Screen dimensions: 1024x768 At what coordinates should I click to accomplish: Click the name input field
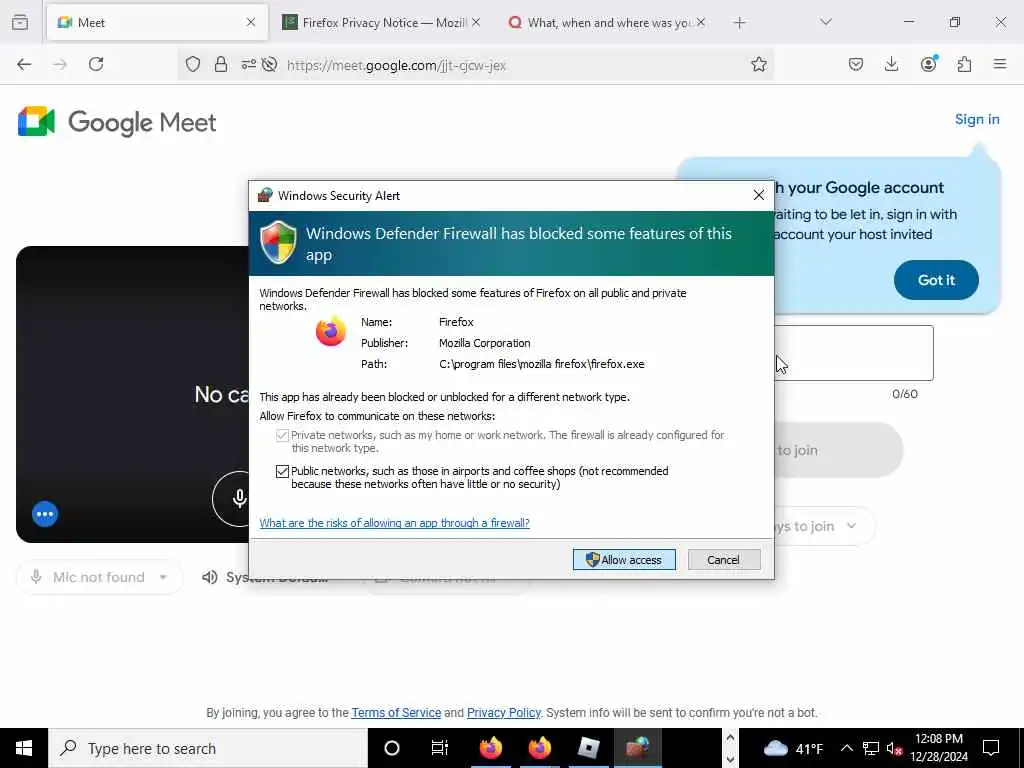coord(854,353)
